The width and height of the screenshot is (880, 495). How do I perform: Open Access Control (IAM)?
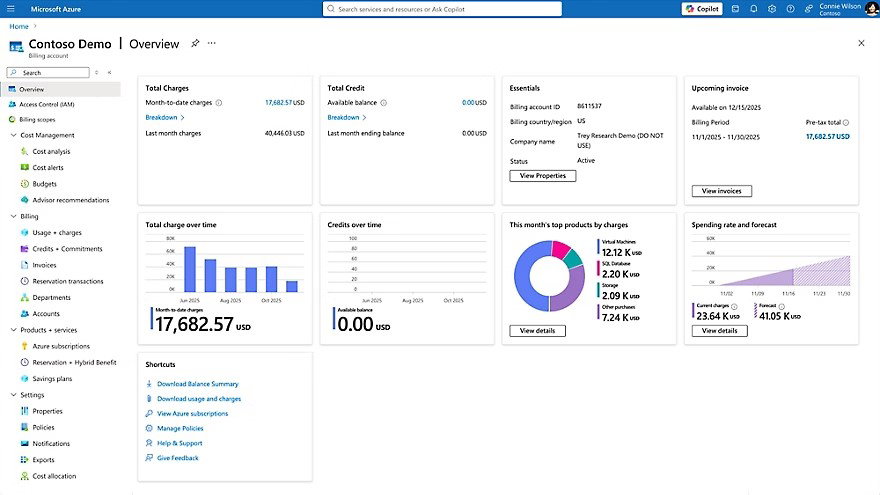(47, 104)
